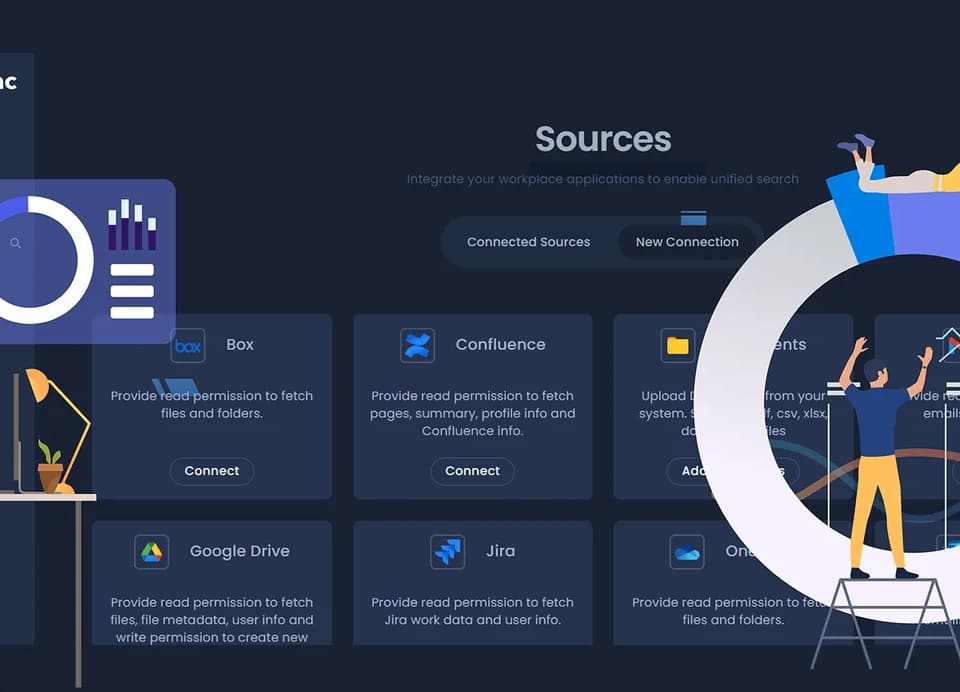Screen dimensions: 960x692
Task: Click the Box logo icon
Action: [187, 345]
